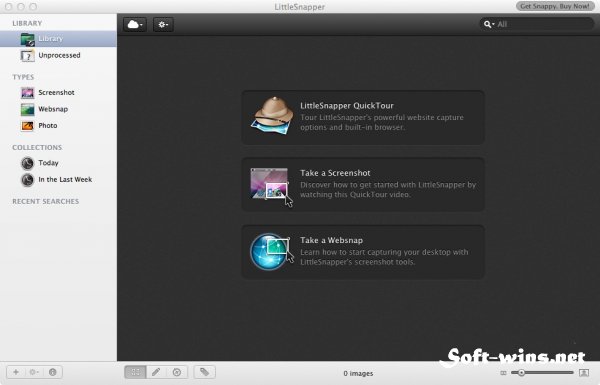Open the Take a Websnap tutorial

(x=363, y=252)
